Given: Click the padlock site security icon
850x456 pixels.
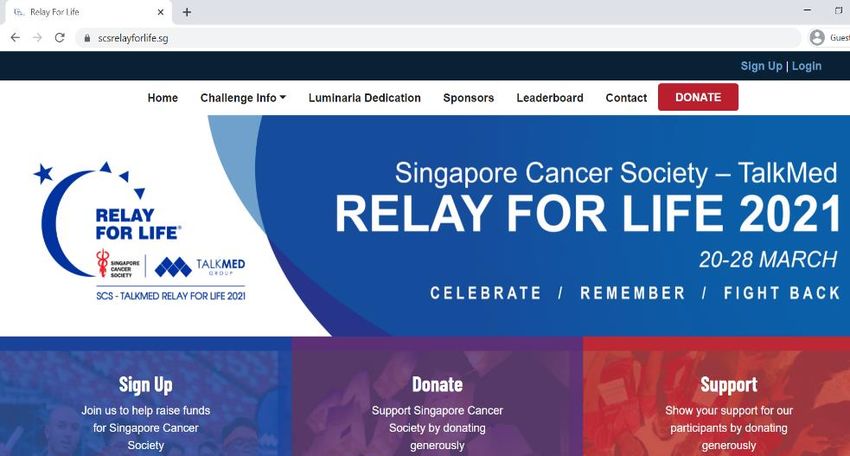Looking at the screenshot, I should click(x=87, y=38).
